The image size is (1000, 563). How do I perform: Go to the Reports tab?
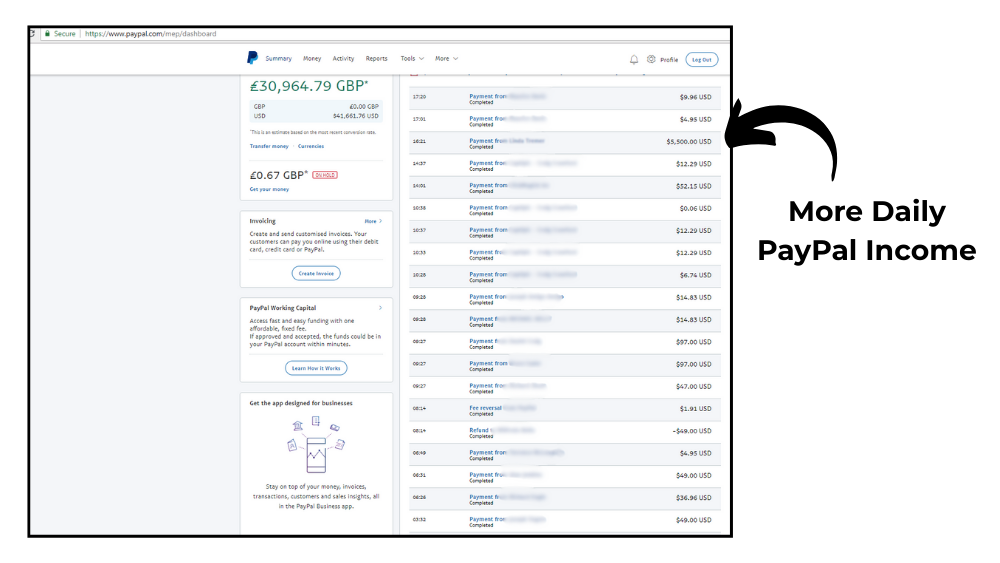376,59
